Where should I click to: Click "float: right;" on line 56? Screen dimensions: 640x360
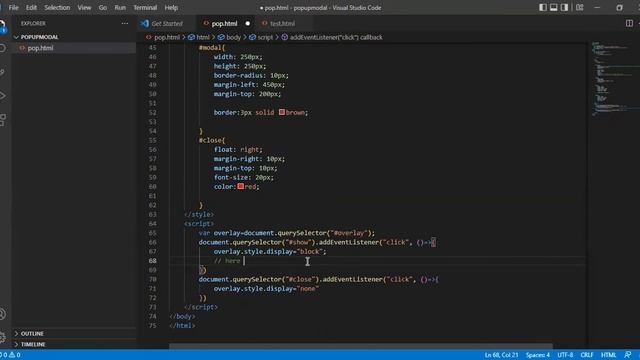(238, 149)
